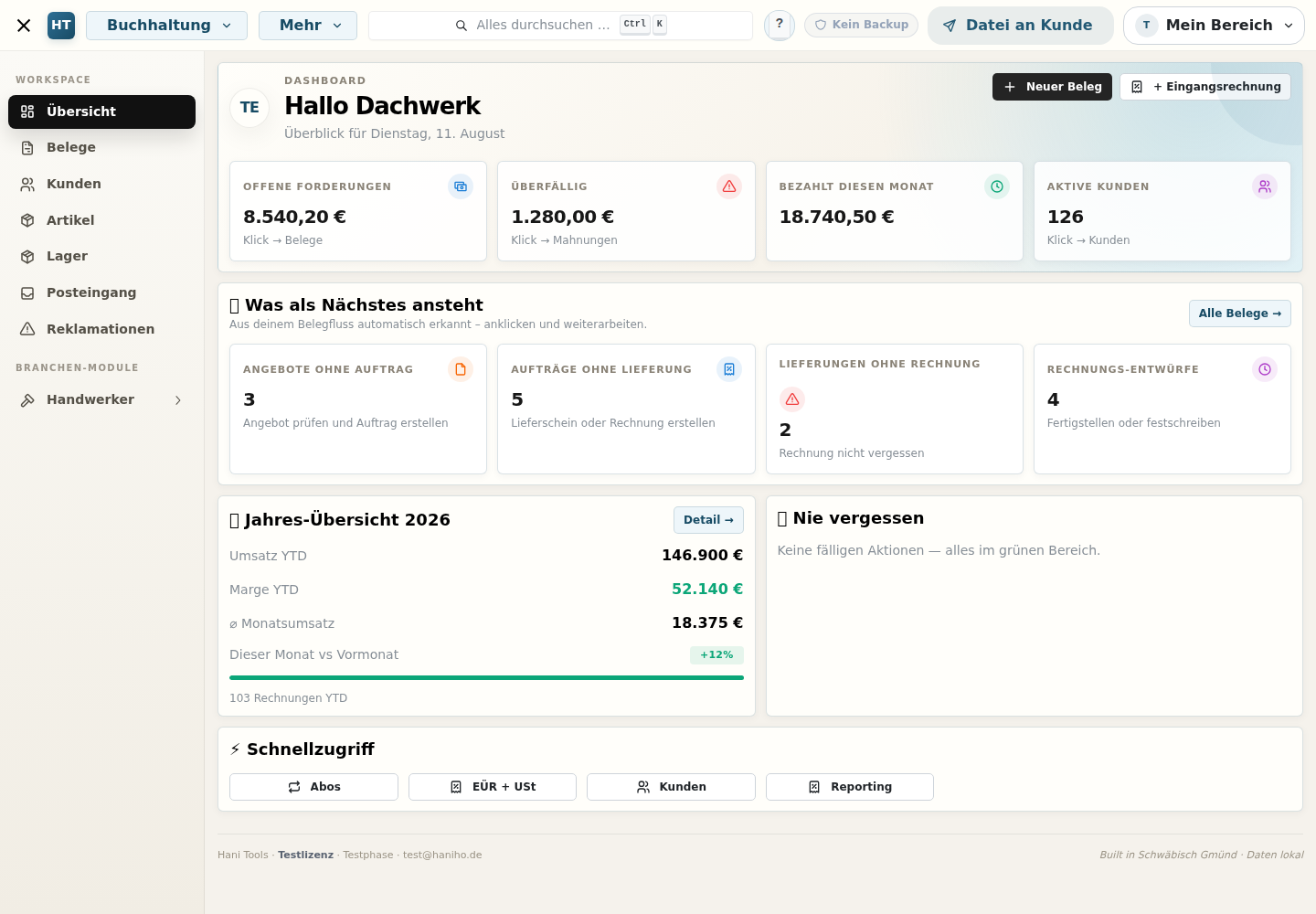Click the search magnifier icon
Screen dimensions: 1316x914
(x=462, y=26)
